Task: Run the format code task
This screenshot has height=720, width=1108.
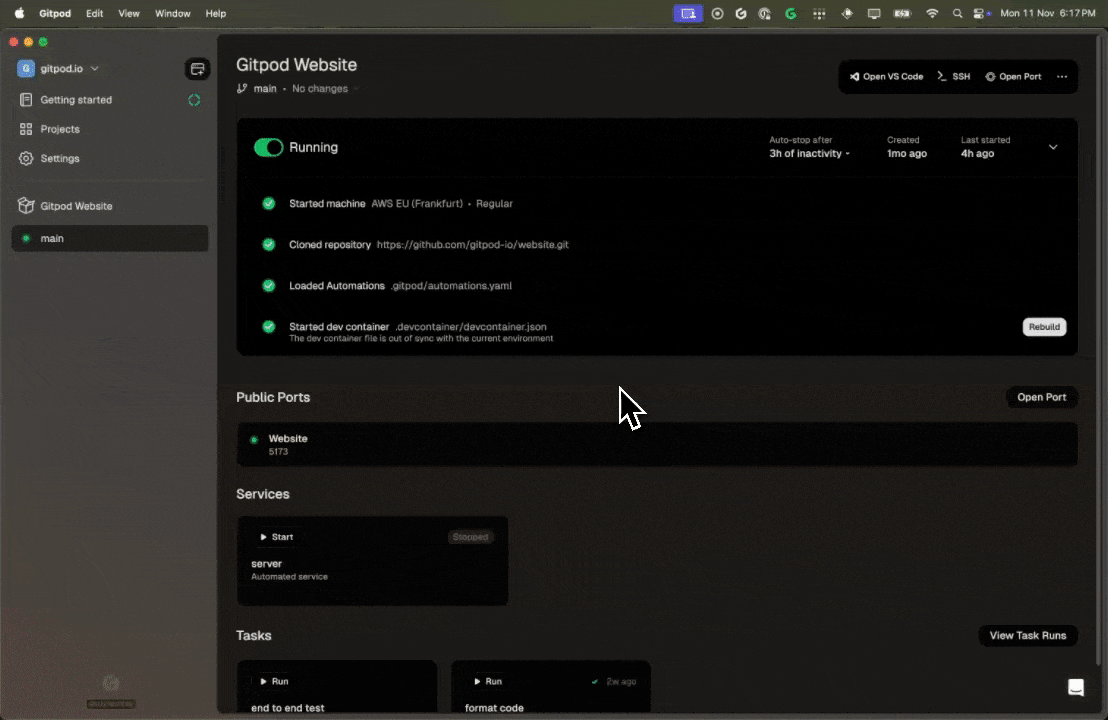Action: (x=488, y=681)
